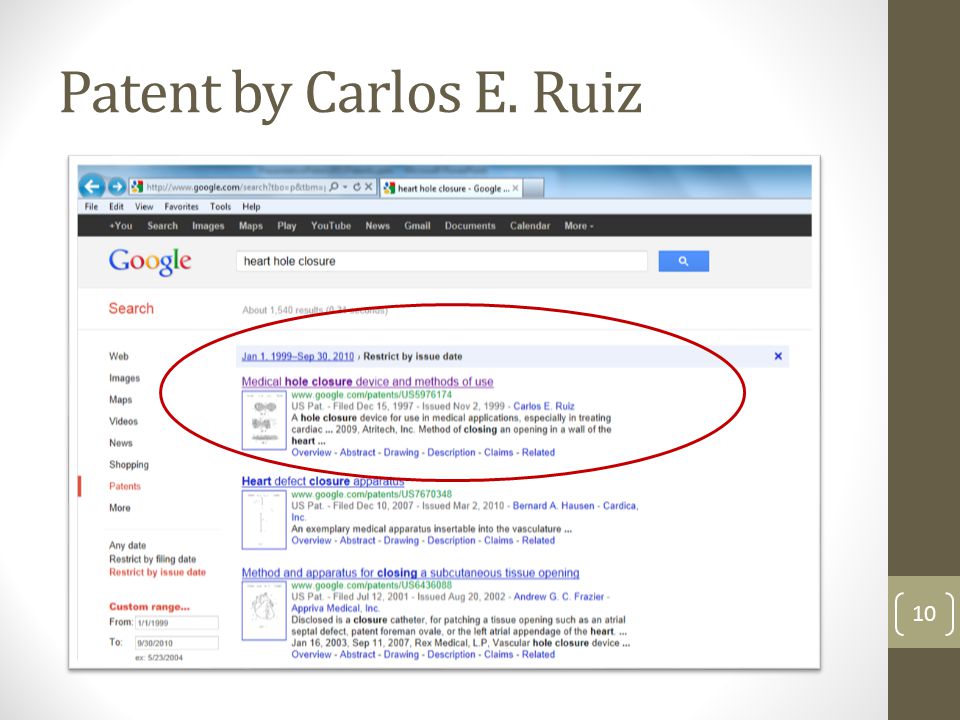
Task: Click the Google logo
Action: pos(150,262)
